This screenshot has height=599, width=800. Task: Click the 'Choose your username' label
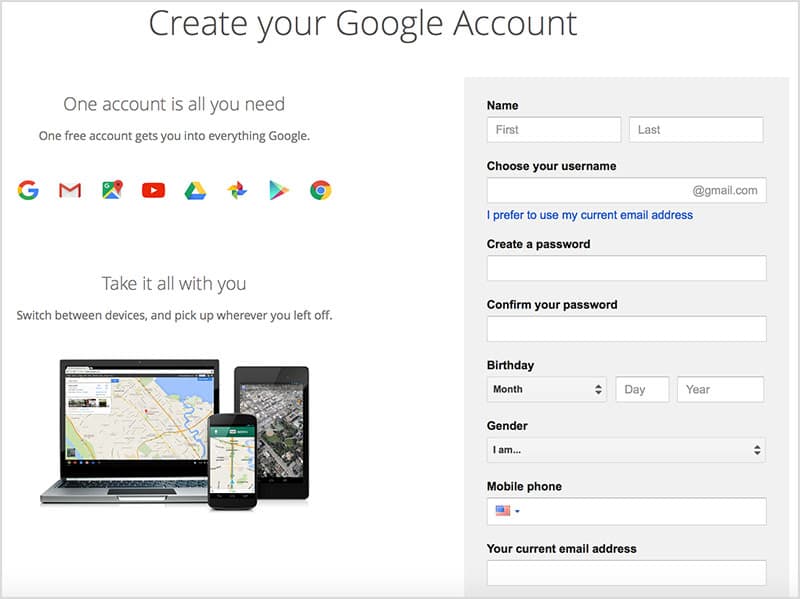pyautogui.click(x=552, y=166)
